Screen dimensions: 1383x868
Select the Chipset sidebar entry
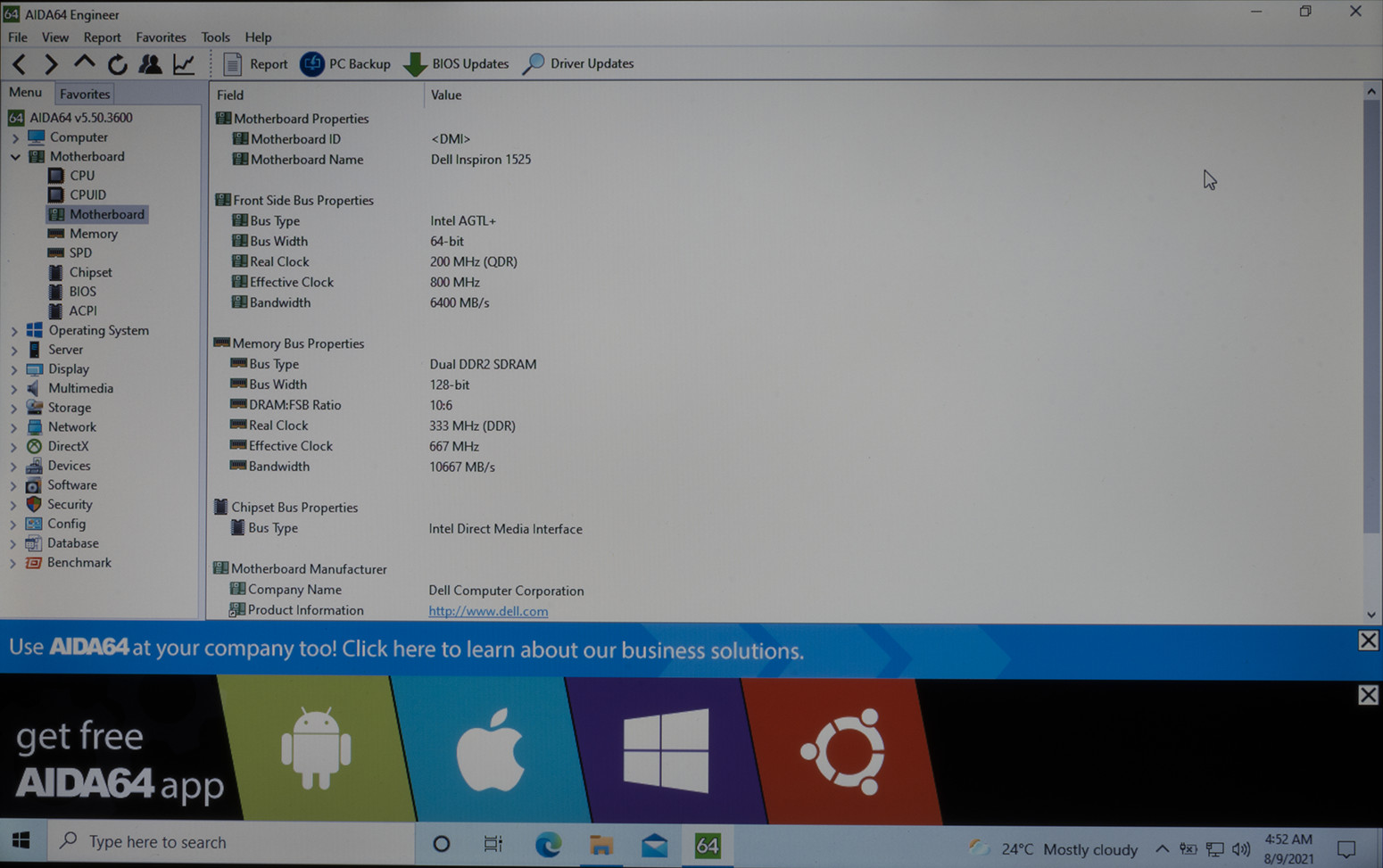89,272
